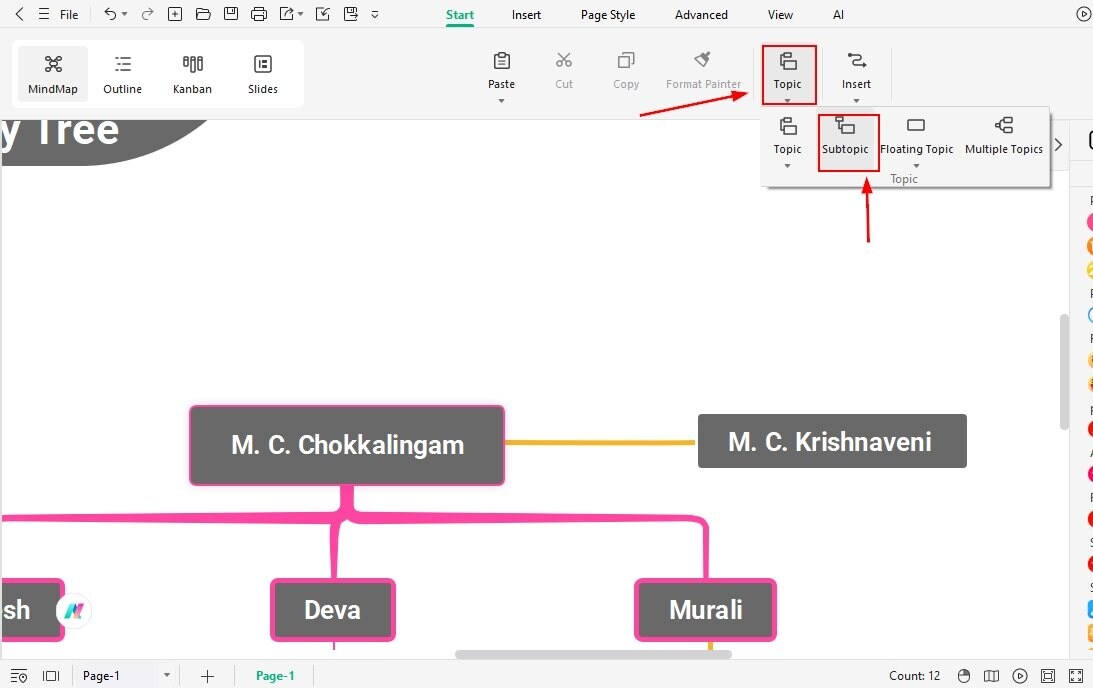Open the fullscreen view icon
This screenshot has height=688, width=1093.
coord(1075,675)
